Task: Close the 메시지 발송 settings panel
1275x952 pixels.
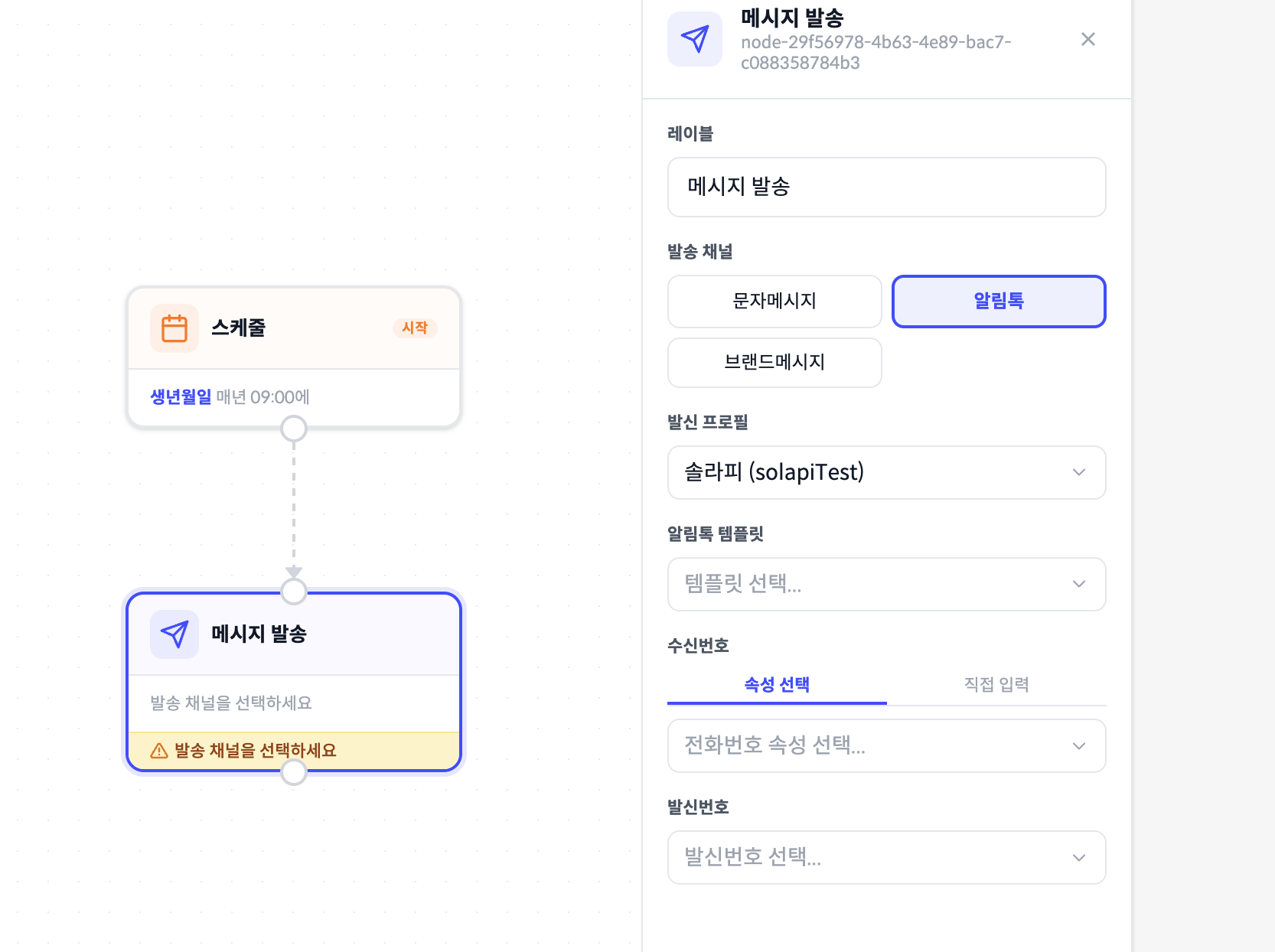Action: coord(1087,39)
